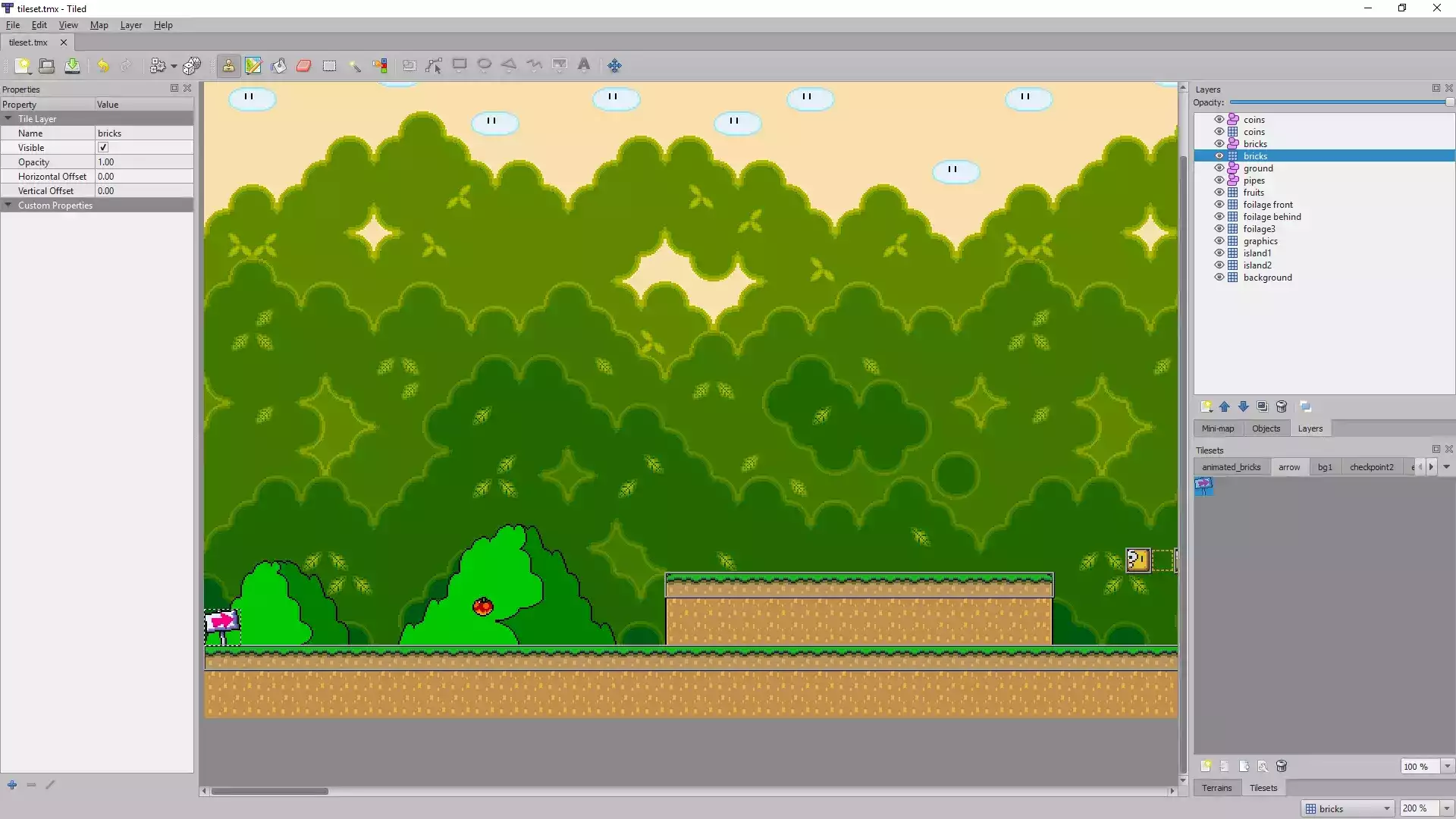The width and height of the screenshot is (1456, 819).
Task: Select the foliage front layer
Action: (x=1268, y=205)
